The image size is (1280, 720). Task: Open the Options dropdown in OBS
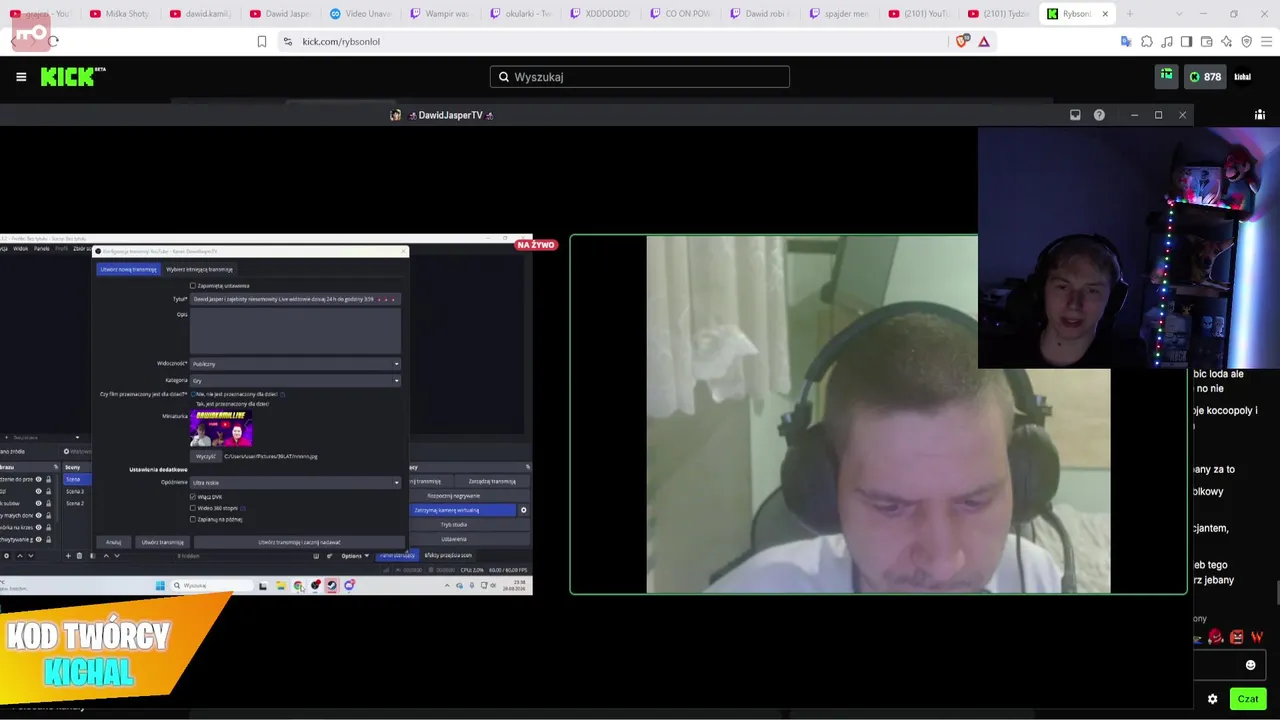click(x=354, y=555)
